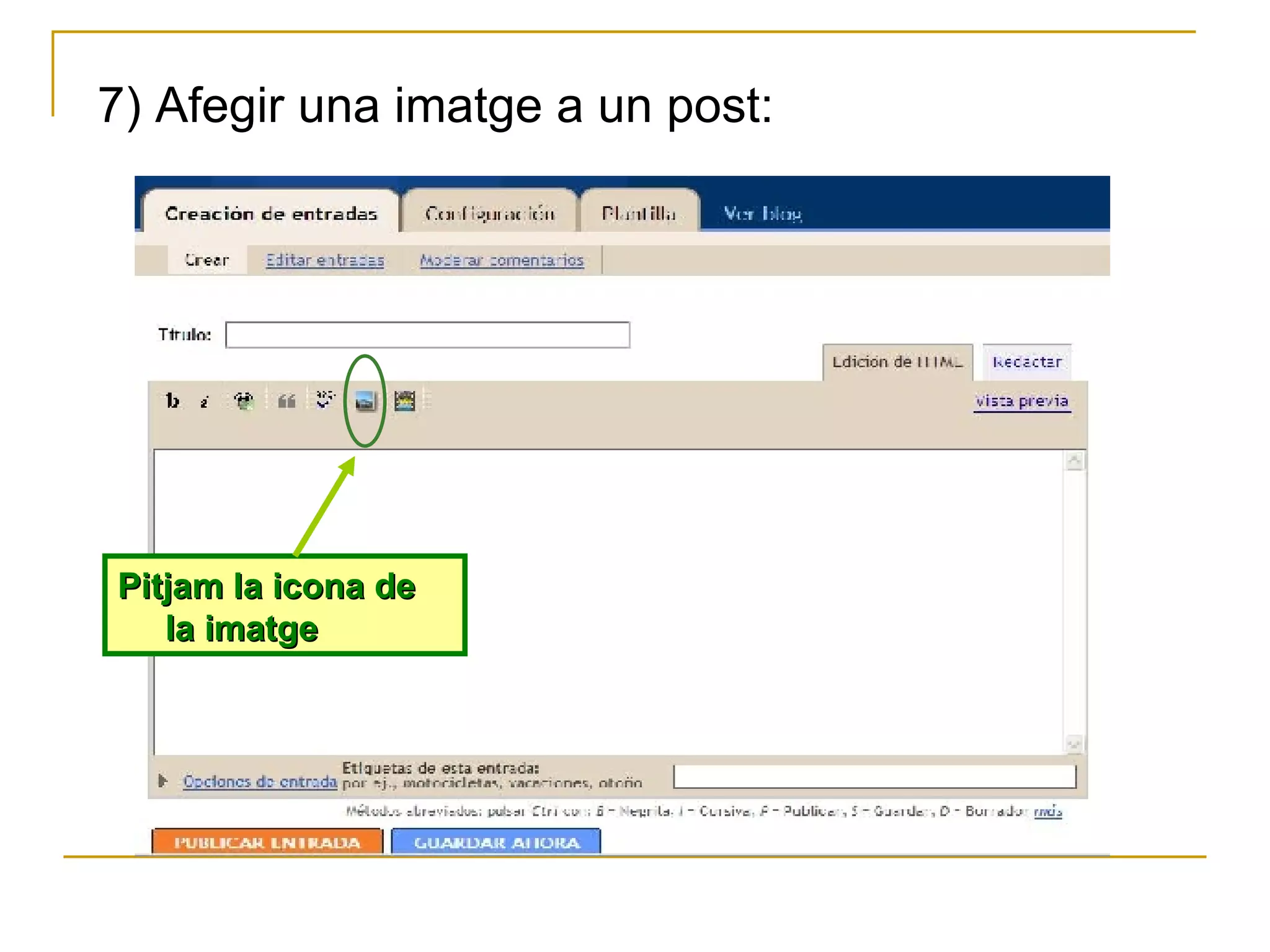Click the Publicar entrada button
Screen dimensions: 1270x952
(267, 842)
